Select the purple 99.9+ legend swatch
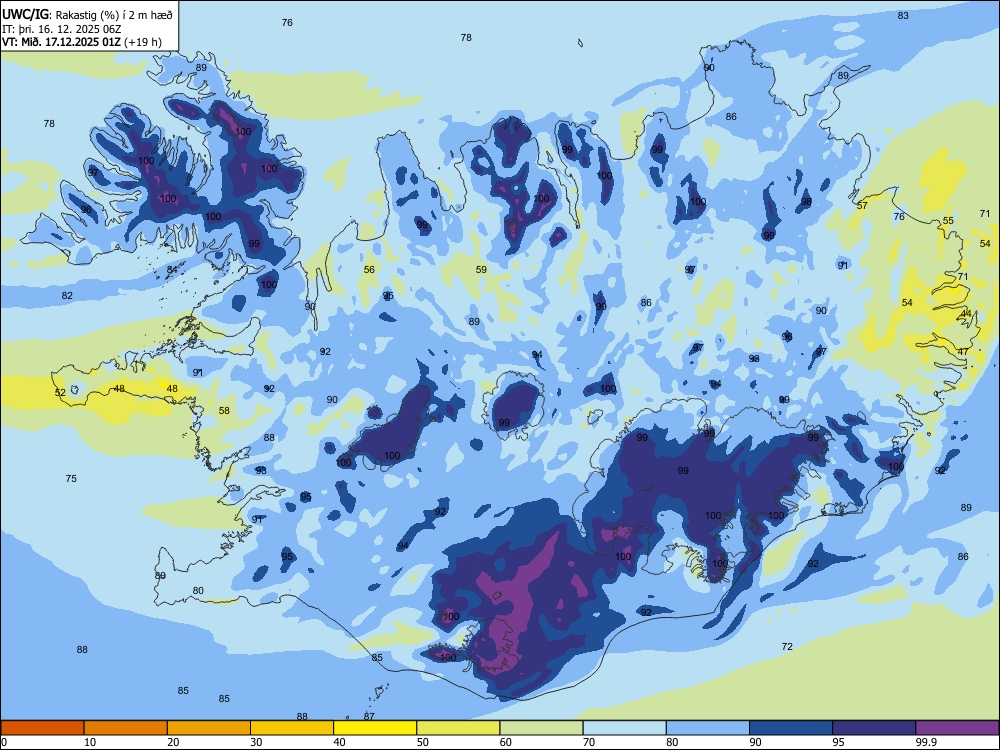This screenshot has height=750, width=1000. 957,728
